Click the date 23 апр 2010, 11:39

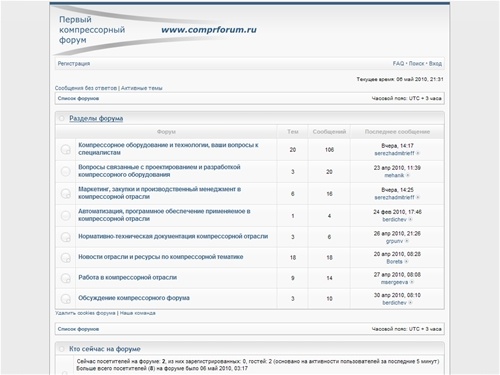[397, 168]
